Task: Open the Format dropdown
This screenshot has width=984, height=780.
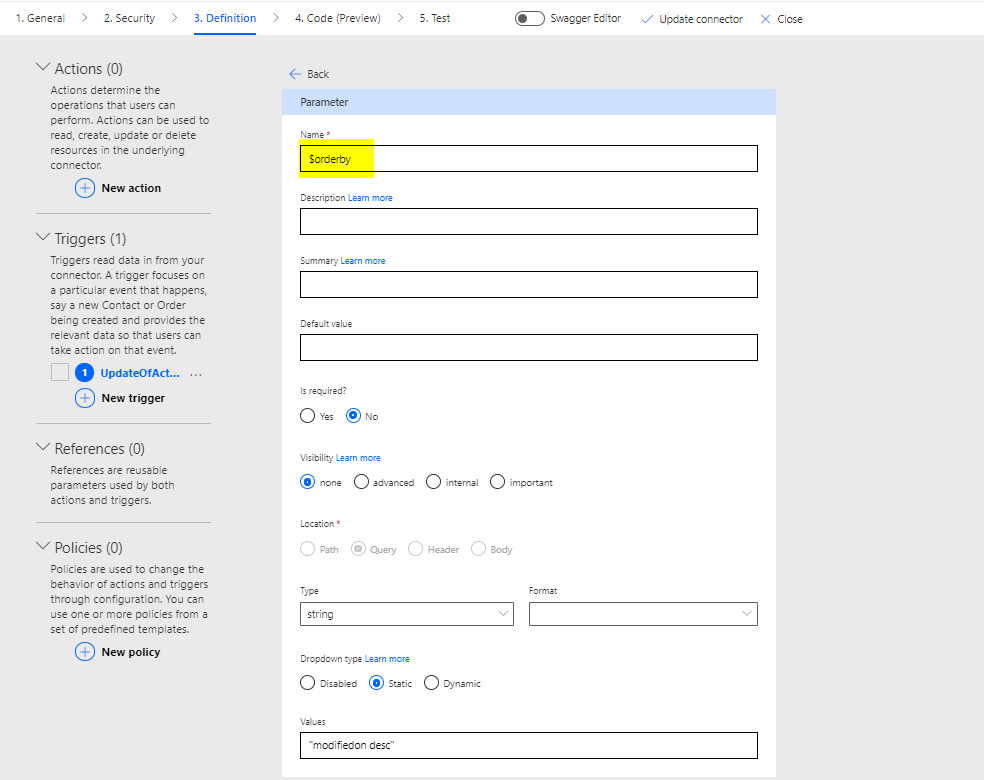Action: [642, 614]
